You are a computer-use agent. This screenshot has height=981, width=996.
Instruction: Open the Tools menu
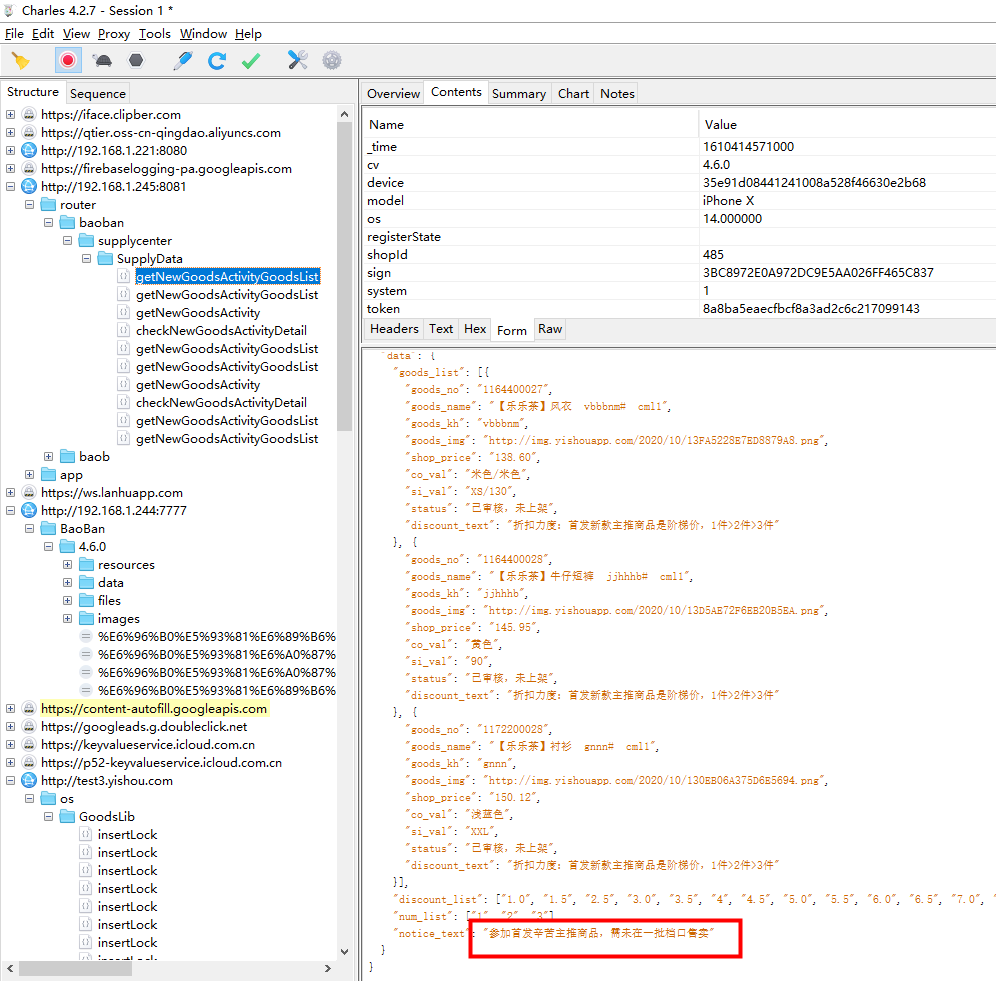click(x=155, y=34)
